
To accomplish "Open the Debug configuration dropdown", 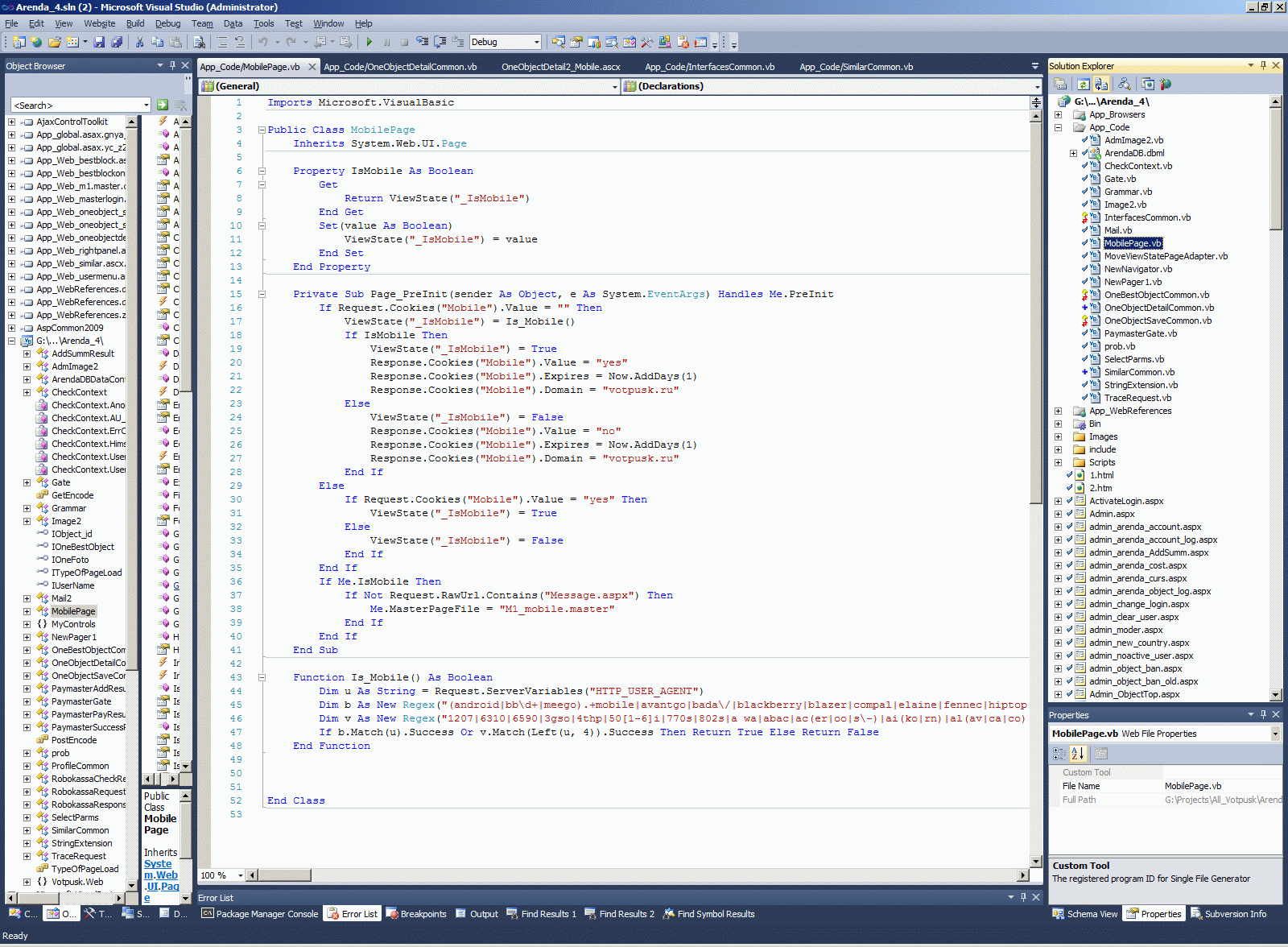I will pyautogui.click(x=537, y=42).
